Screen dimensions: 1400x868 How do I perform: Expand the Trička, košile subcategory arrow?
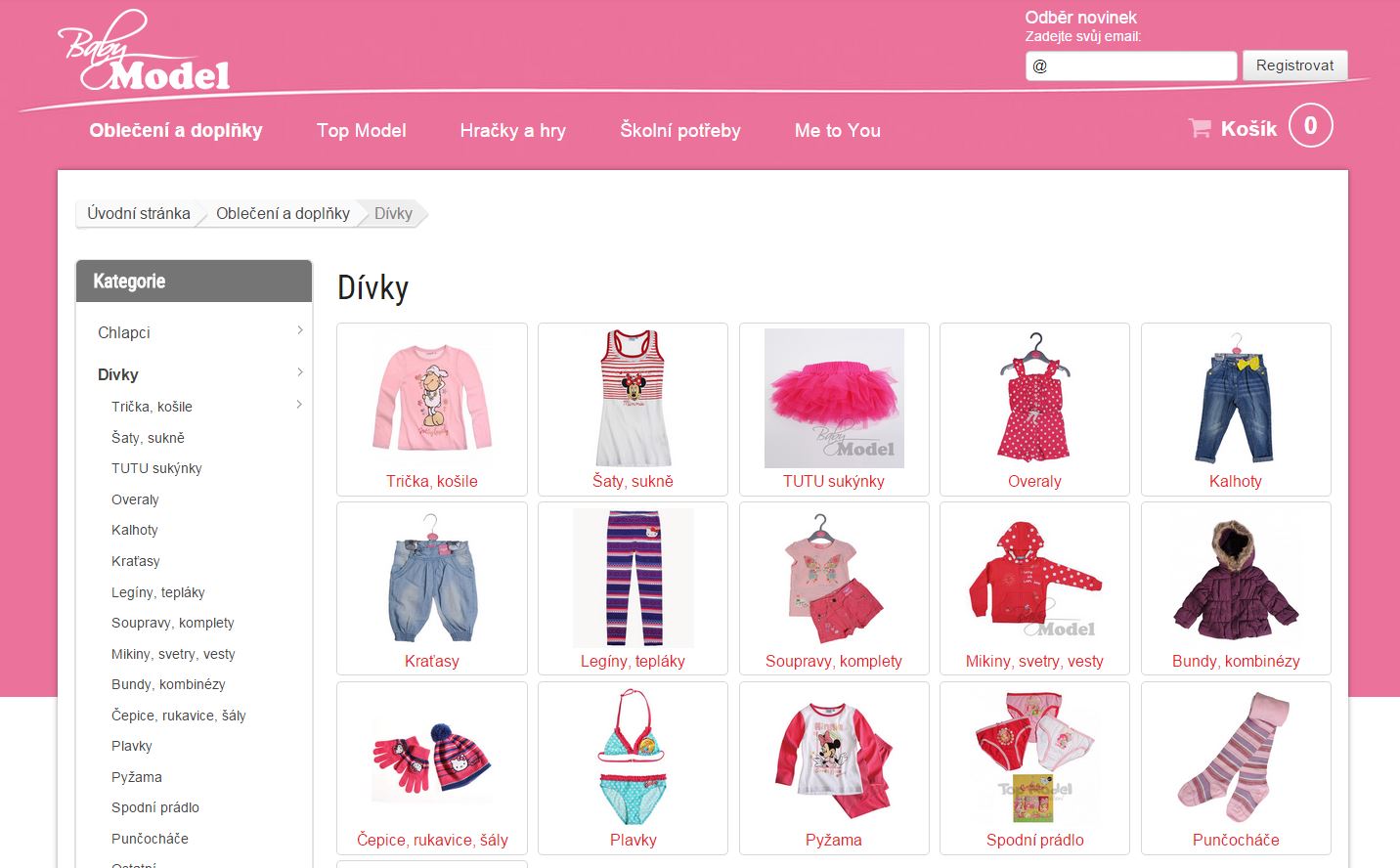point(300,405)
